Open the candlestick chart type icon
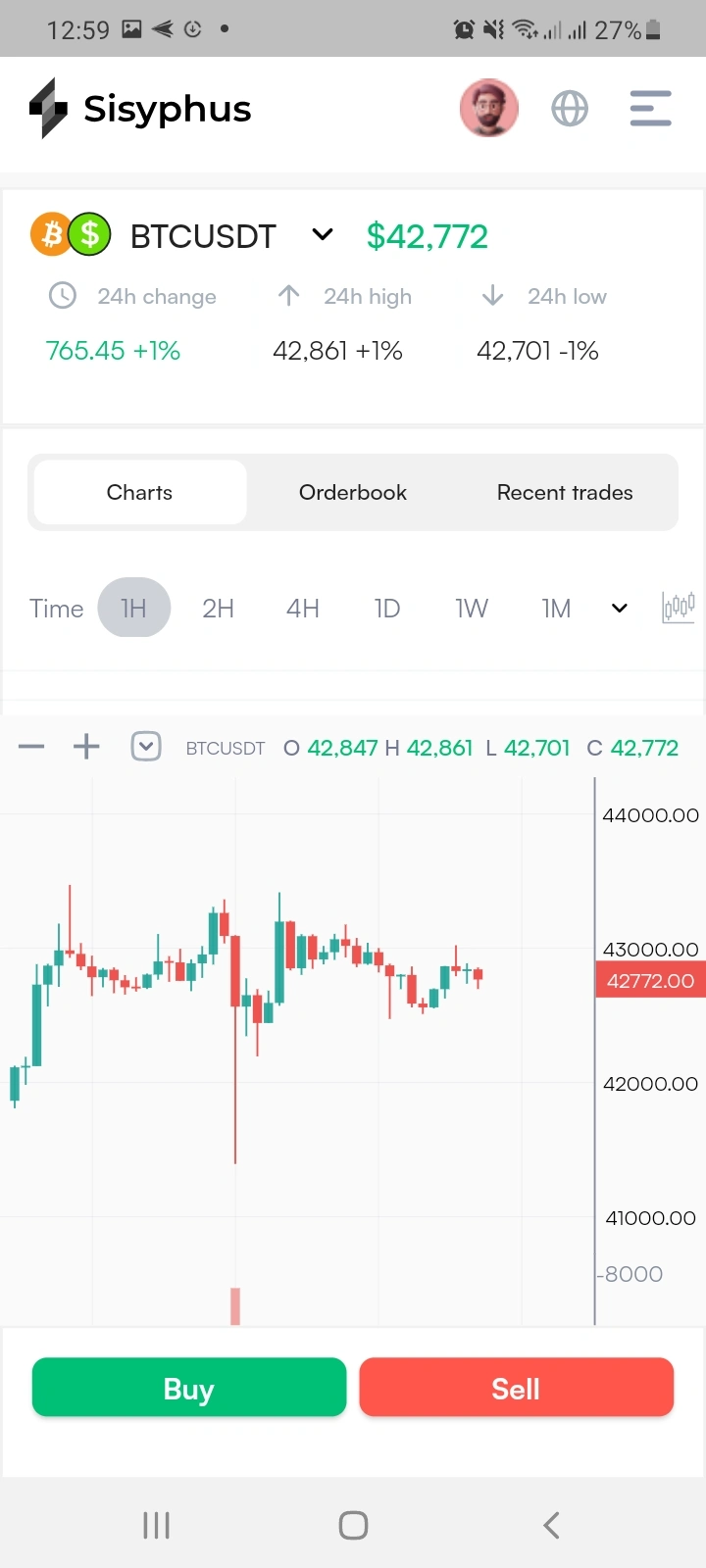Image resolution: width=706 pixels, height=1568 pixels. click(x=678, y=608)
